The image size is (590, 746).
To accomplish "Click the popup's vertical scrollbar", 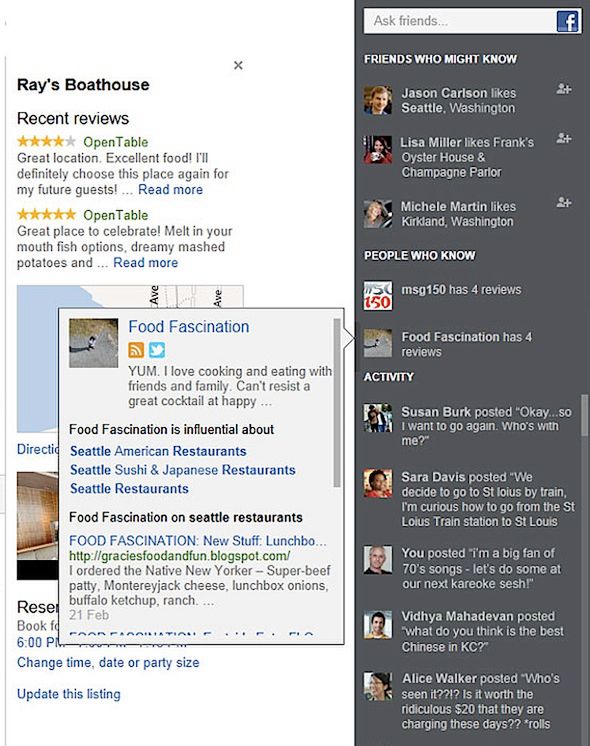I will coord(337,402).
